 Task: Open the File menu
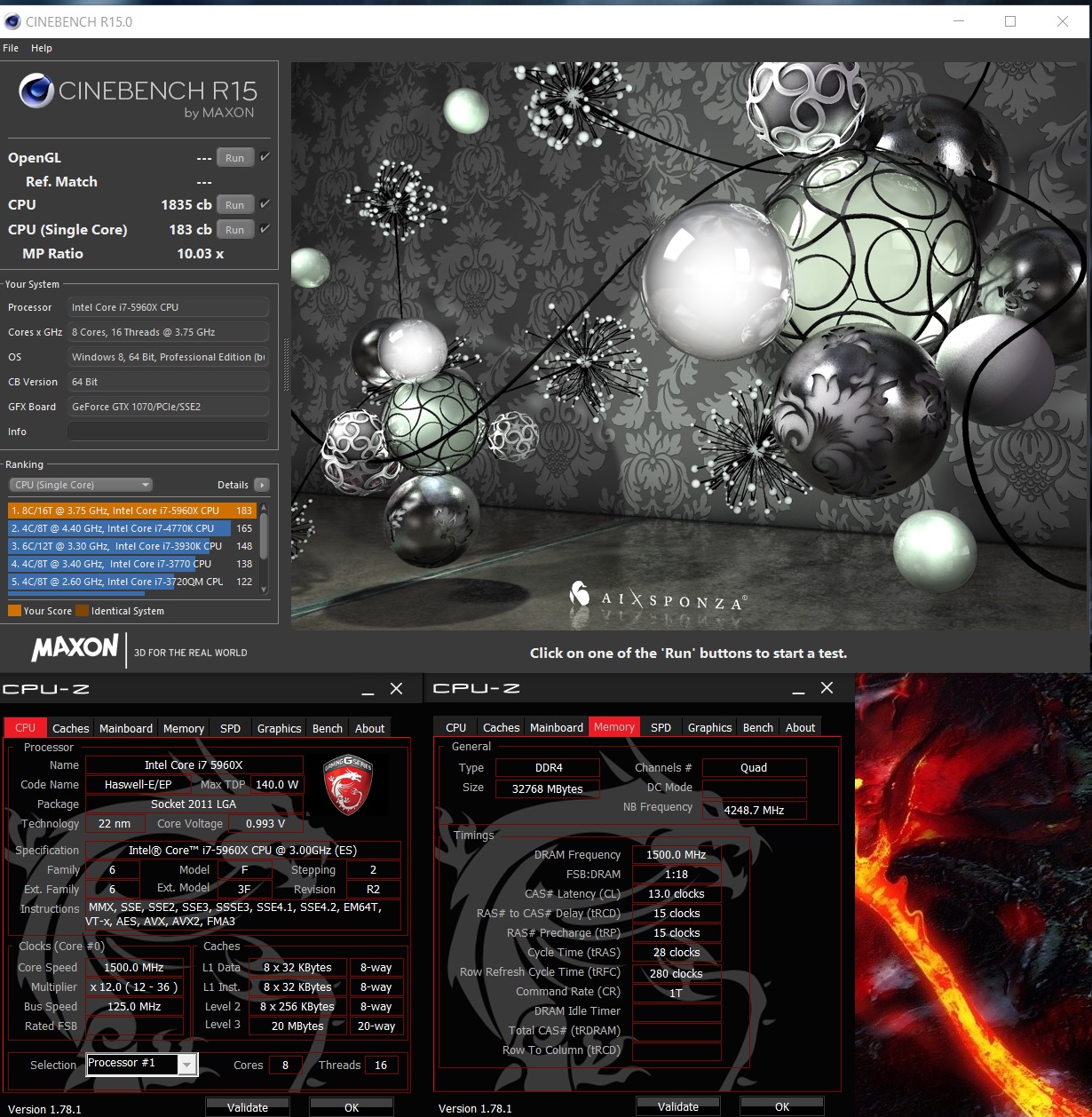click(x=11, y=48)
